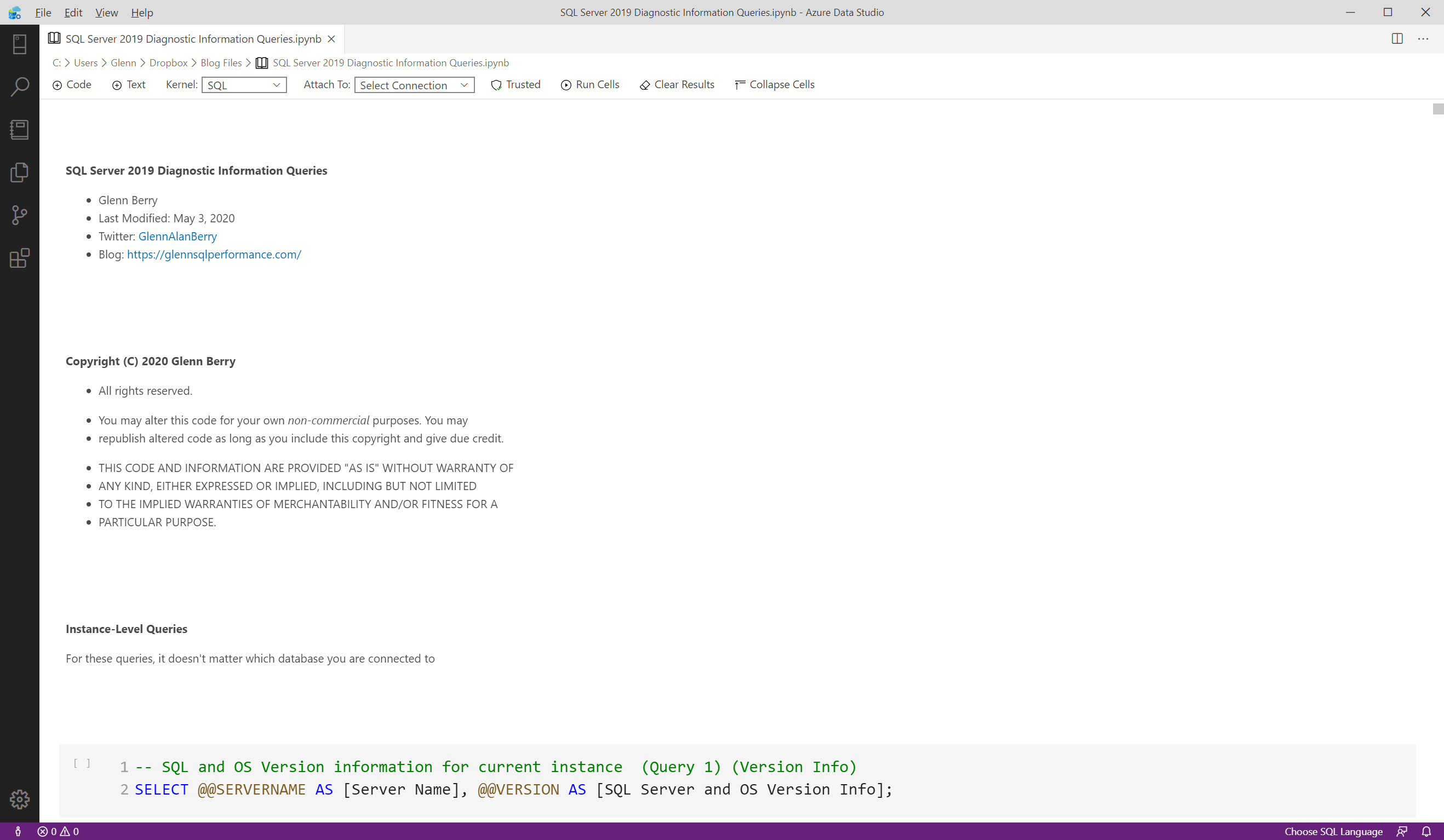Screen dimensions: 1444x840
Task: Click the Blog Files breadcrumb segment
Action: click(221, 63)
